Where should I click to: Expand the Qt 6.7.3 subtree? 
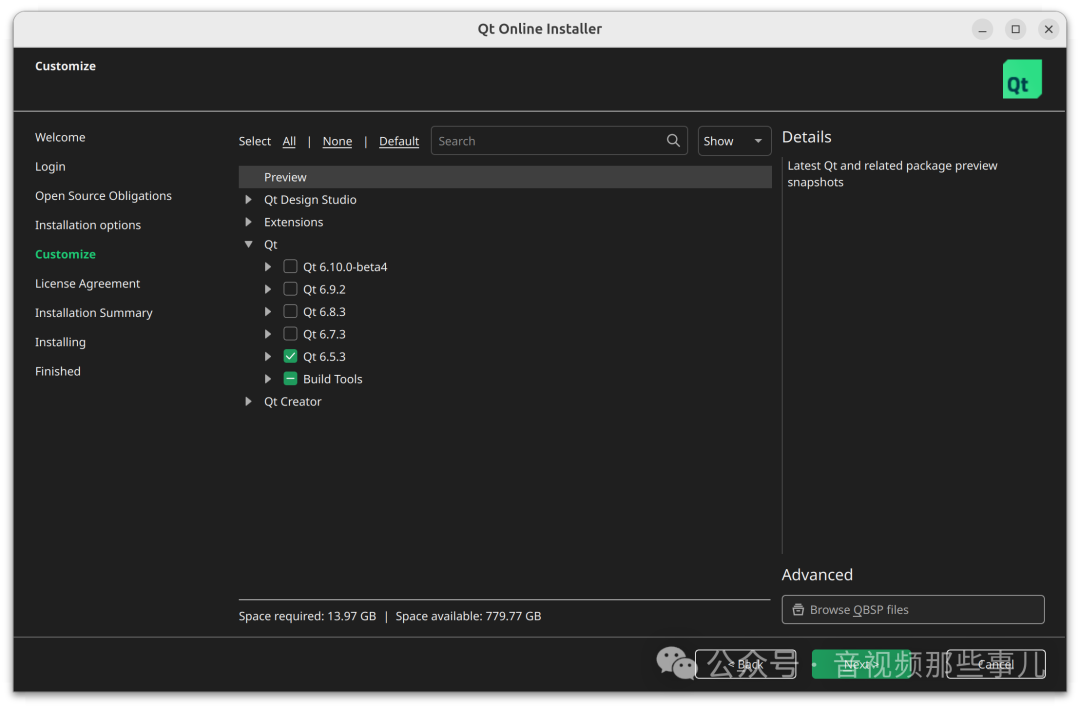(x=268, y=334)
